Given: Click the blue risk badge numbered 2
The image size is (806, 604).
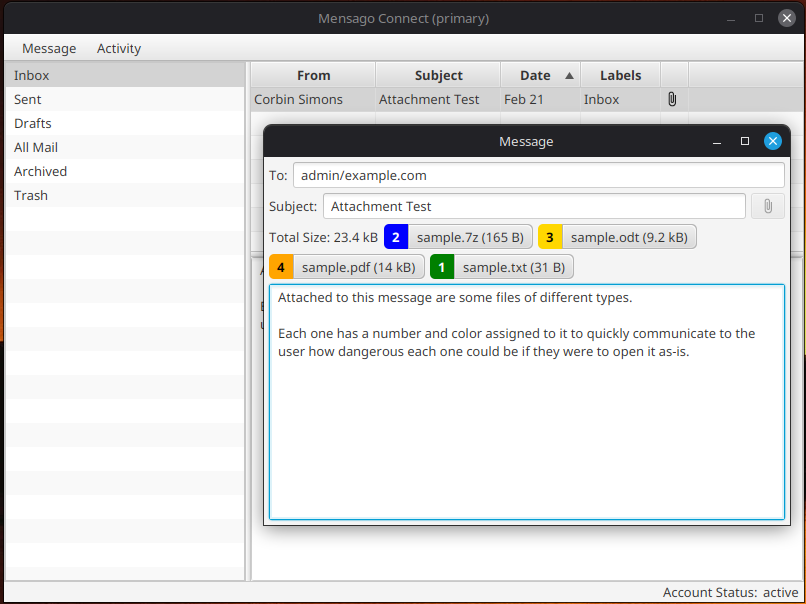Looking at the screenshot, I should pos(396,237).
